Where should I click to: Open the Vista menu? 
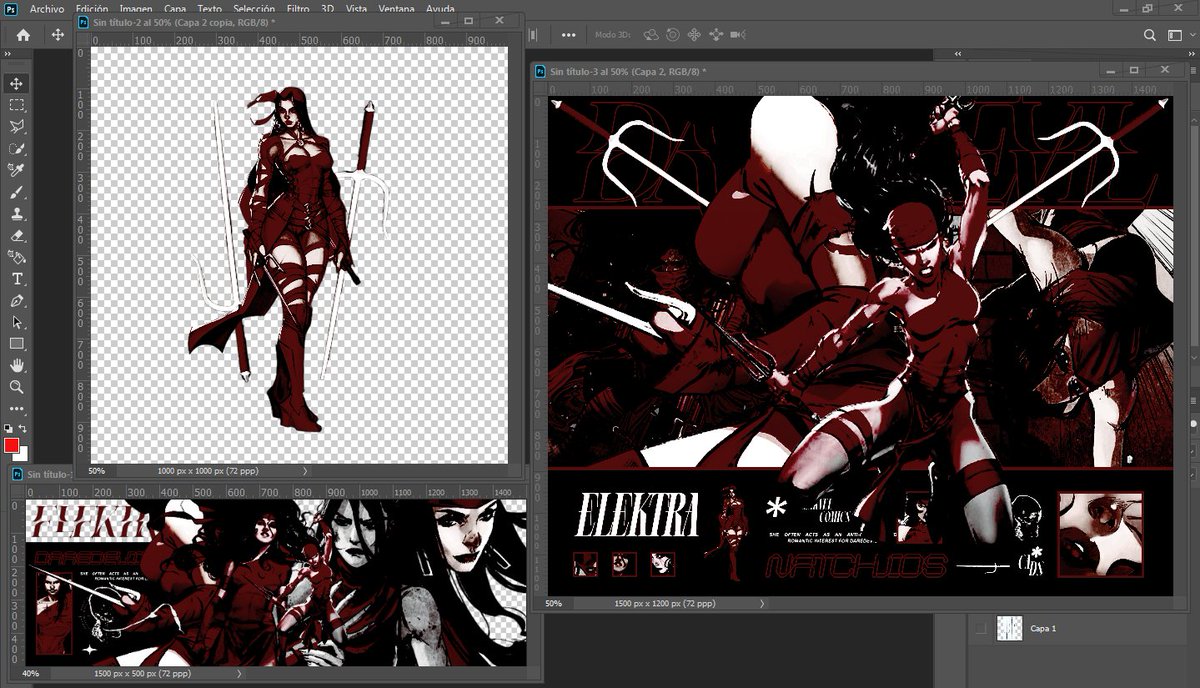click(x=356, y=8)
